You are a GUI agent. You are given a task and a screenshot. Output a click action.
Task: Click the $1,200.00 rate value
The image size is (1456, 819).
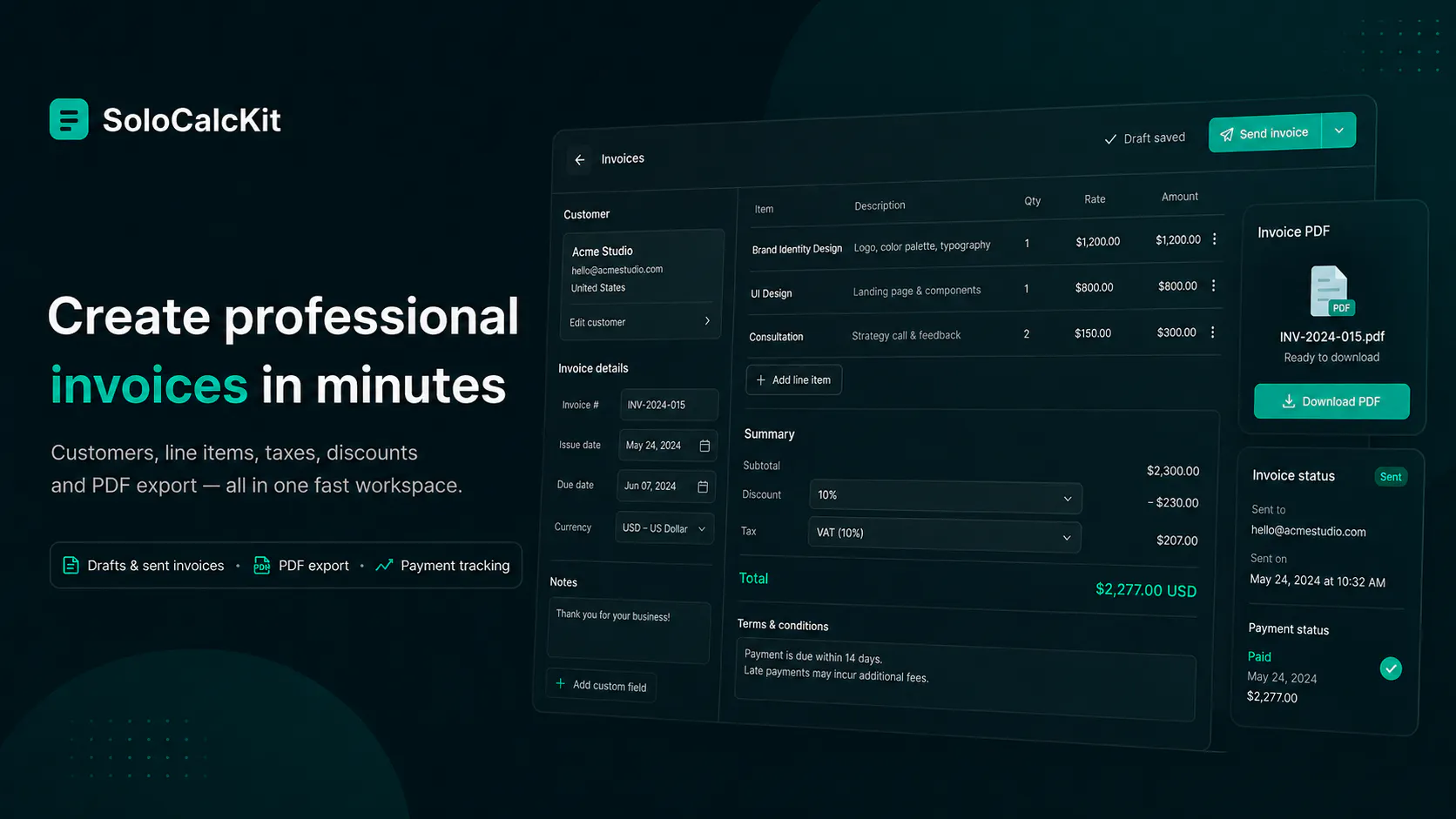1098,242
